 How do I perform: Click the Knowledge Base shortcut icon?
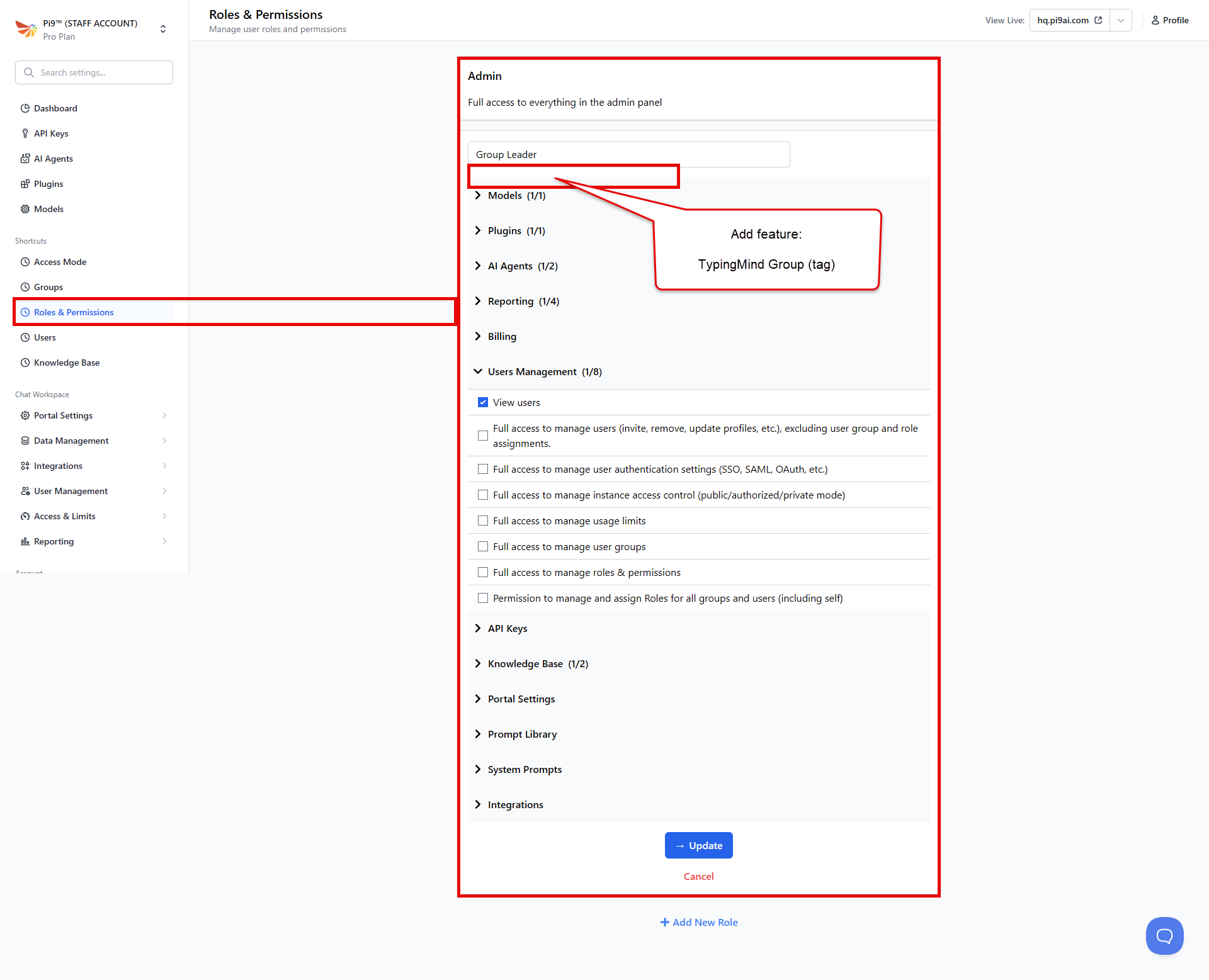[x=25, y=363]
